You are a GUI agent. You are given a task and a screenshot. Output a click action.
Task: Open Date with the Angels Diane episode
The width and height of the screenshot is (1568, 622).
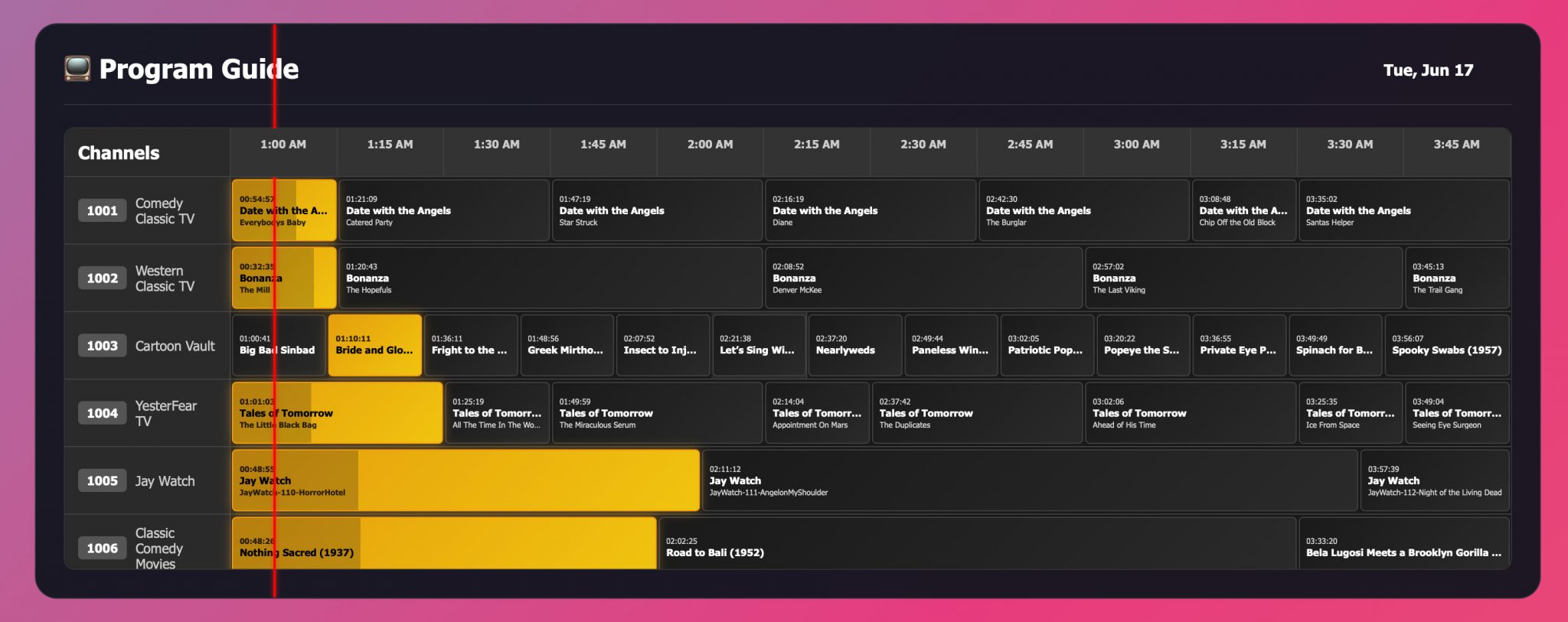(871, 210)
